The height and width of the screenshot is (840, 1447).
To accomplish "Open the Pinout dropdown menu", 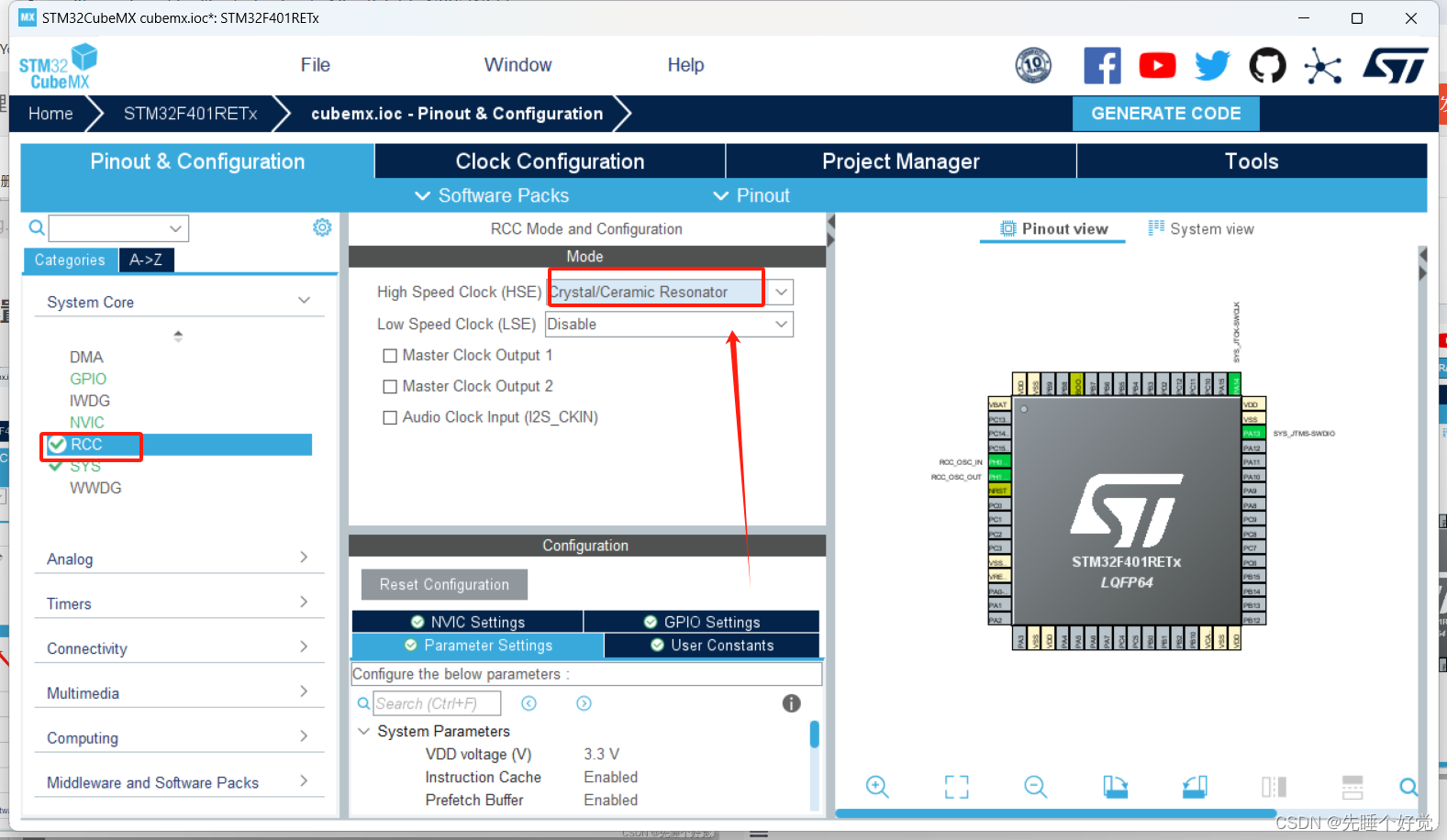I will (751, 195).
